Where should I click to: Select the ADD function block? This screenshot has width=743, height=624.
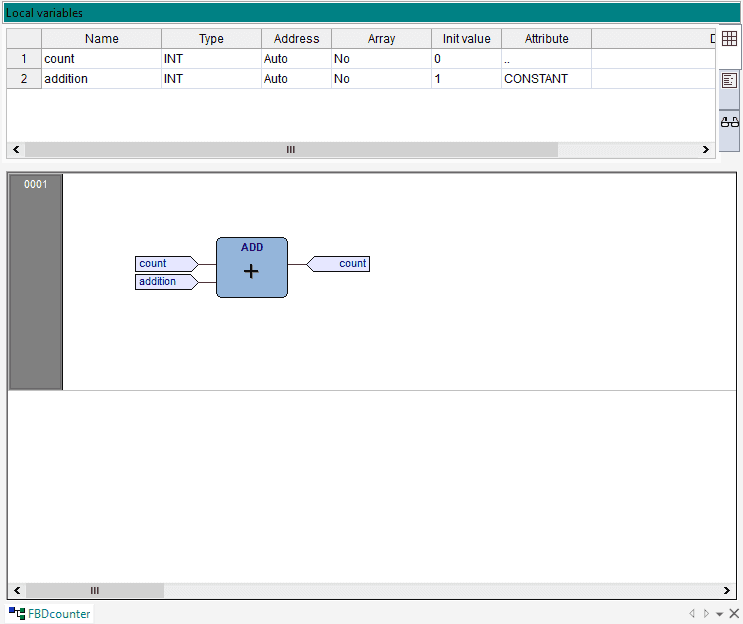(251, 268)
